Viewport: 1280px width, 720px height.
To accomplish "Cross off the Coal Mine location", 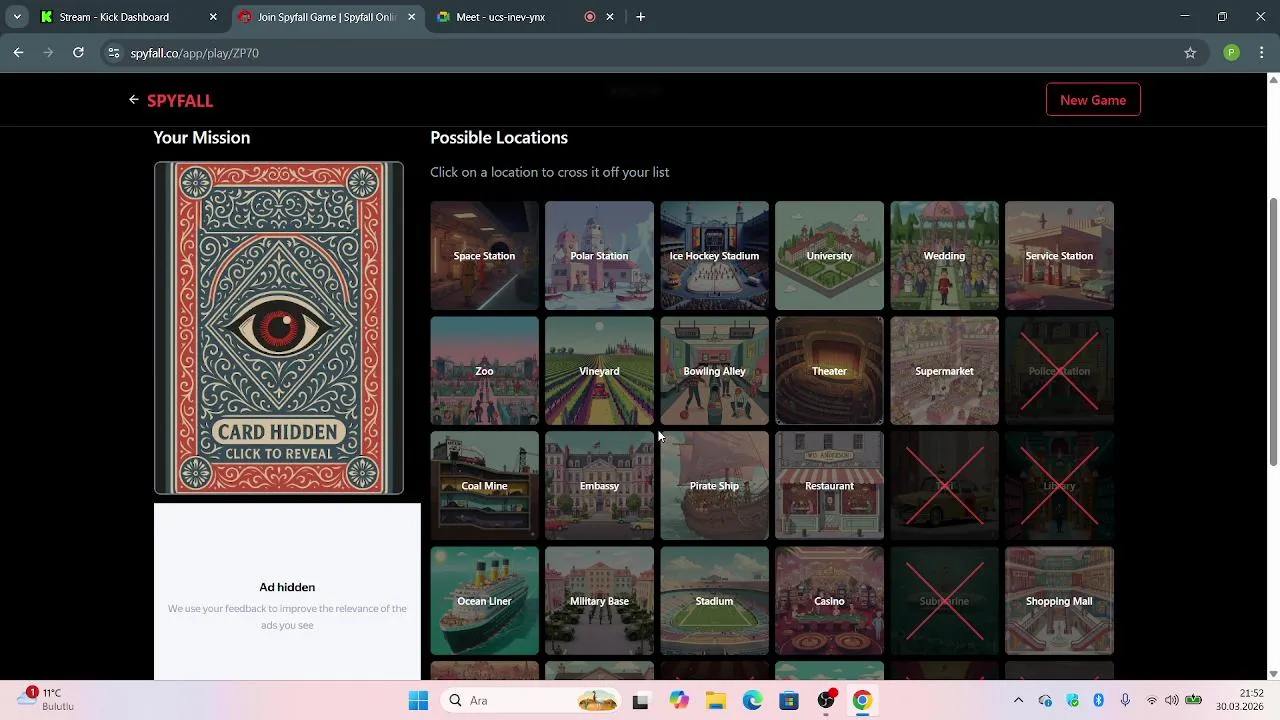I will click(484, 486).
